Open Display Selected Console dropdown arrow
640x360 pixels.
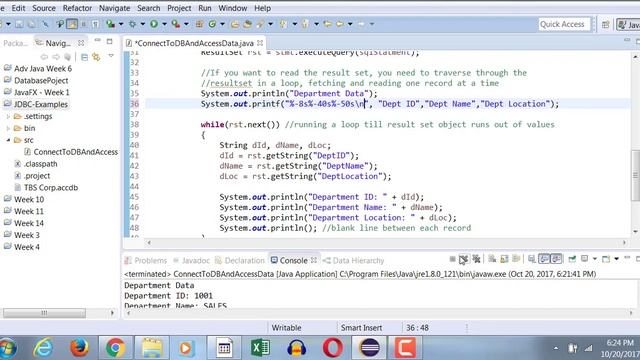pyautogui.click(x=595, y=259)
